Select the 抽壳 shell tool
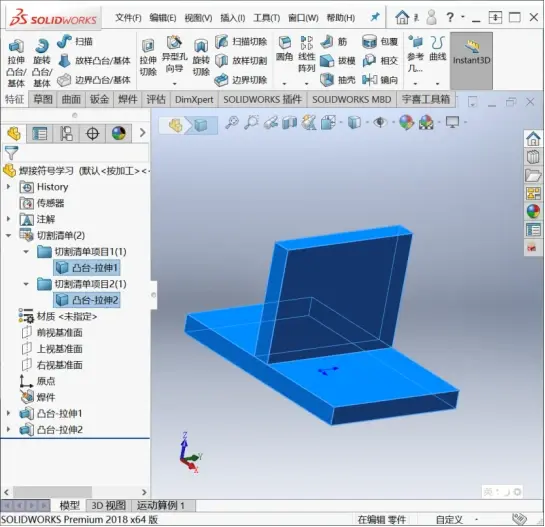Screen dimensions: 545x527 [338, 80]
